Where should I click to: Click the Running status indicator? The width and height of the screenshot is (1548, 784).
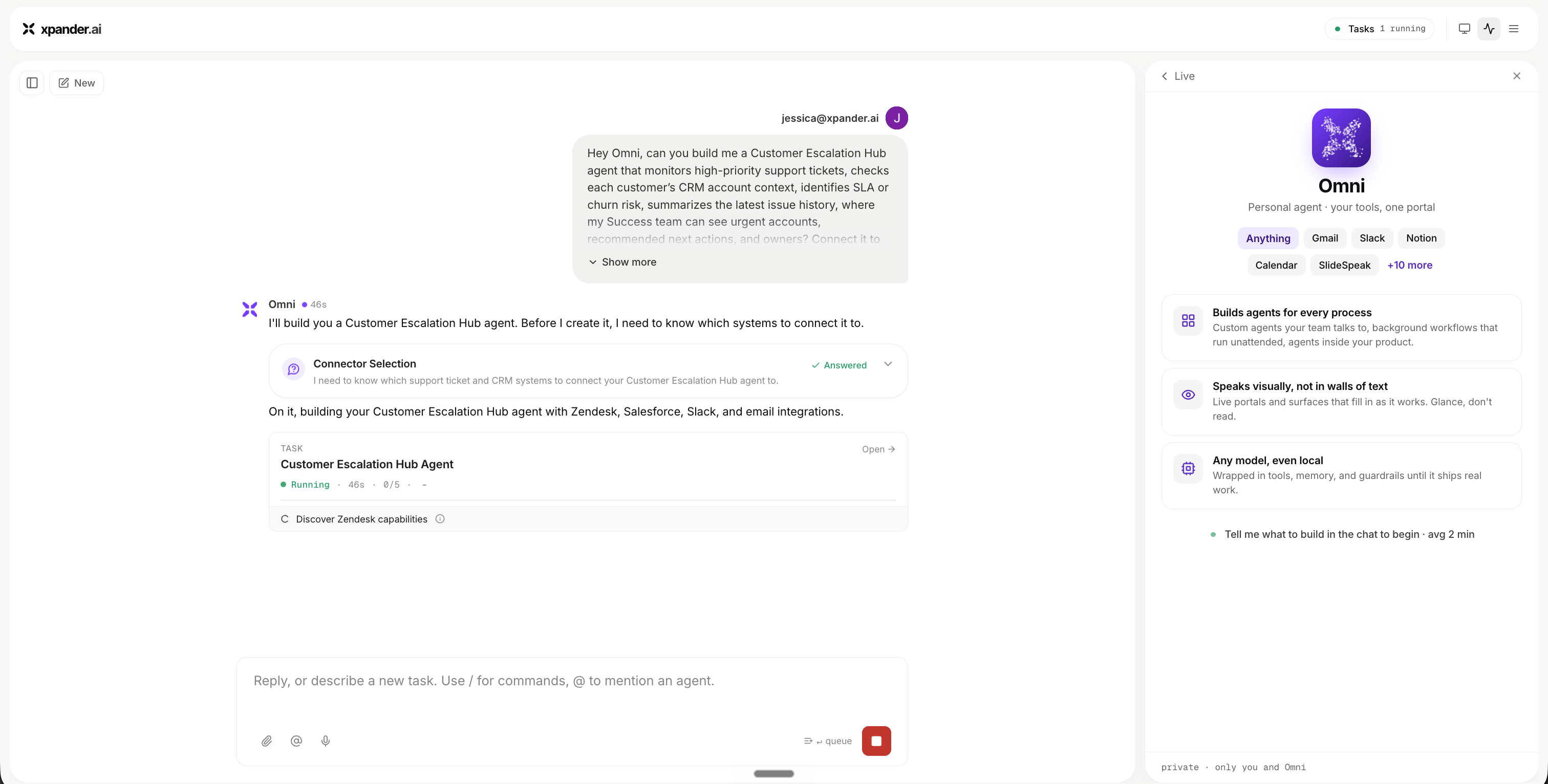point(305,485)
